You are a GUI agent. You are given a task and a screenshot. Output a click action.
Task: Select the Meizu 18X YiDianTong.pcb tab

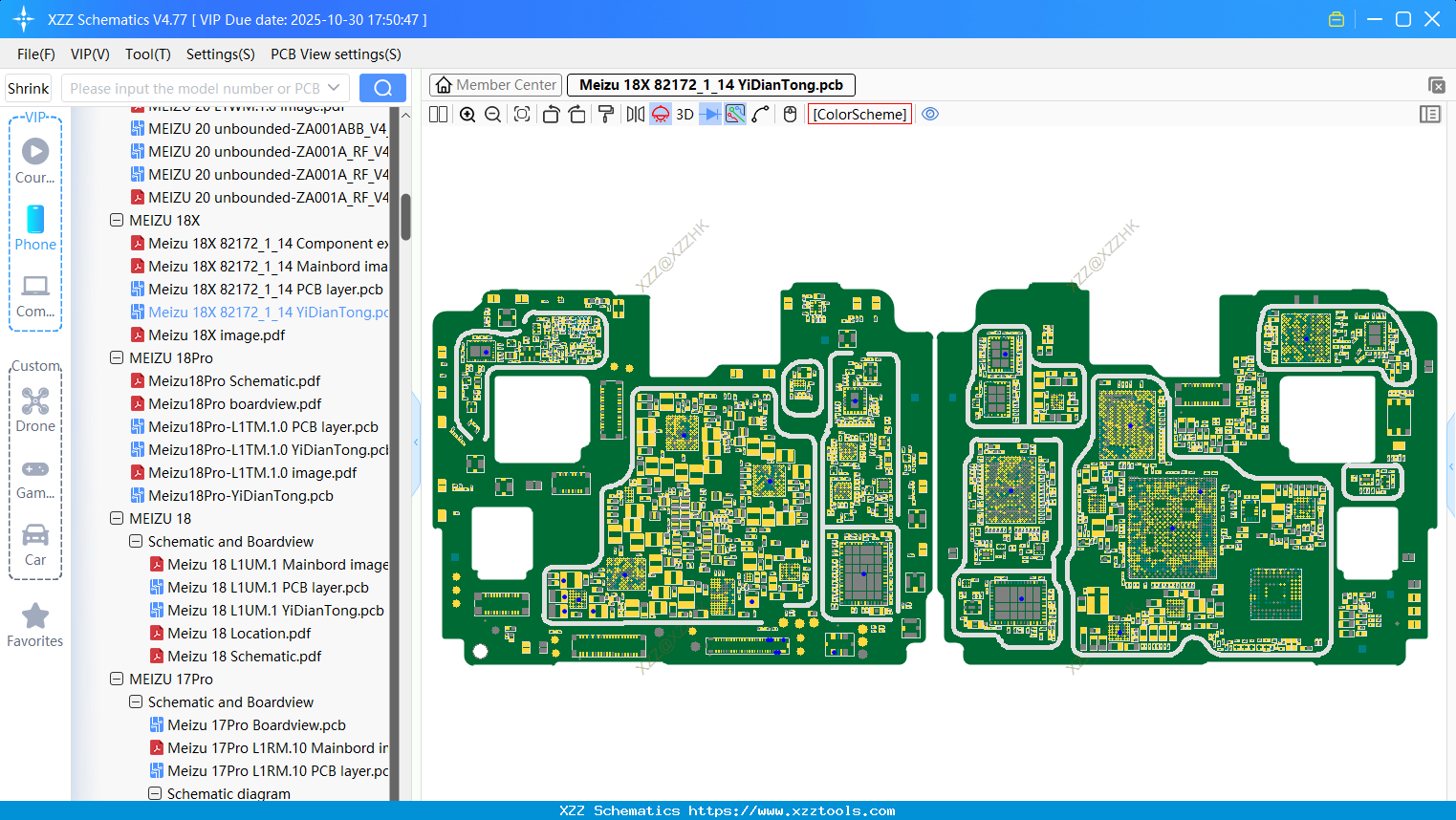(711, 85)
